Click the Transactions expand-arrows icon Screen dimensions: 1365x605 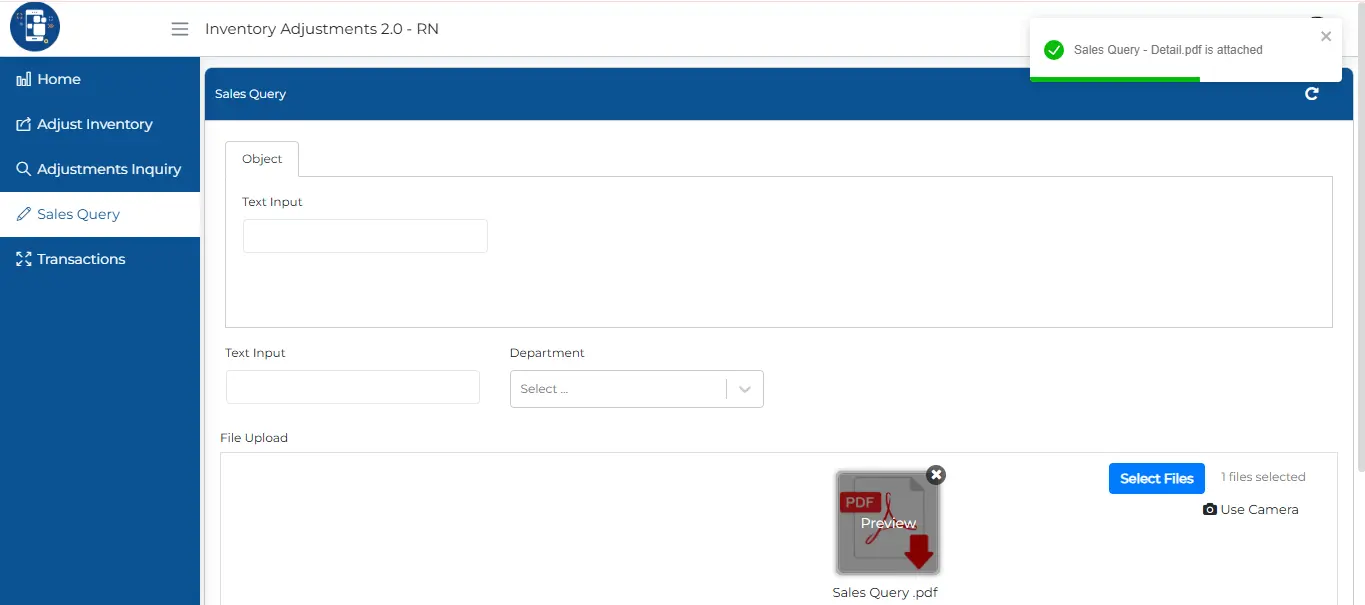(x=24, y=259)
